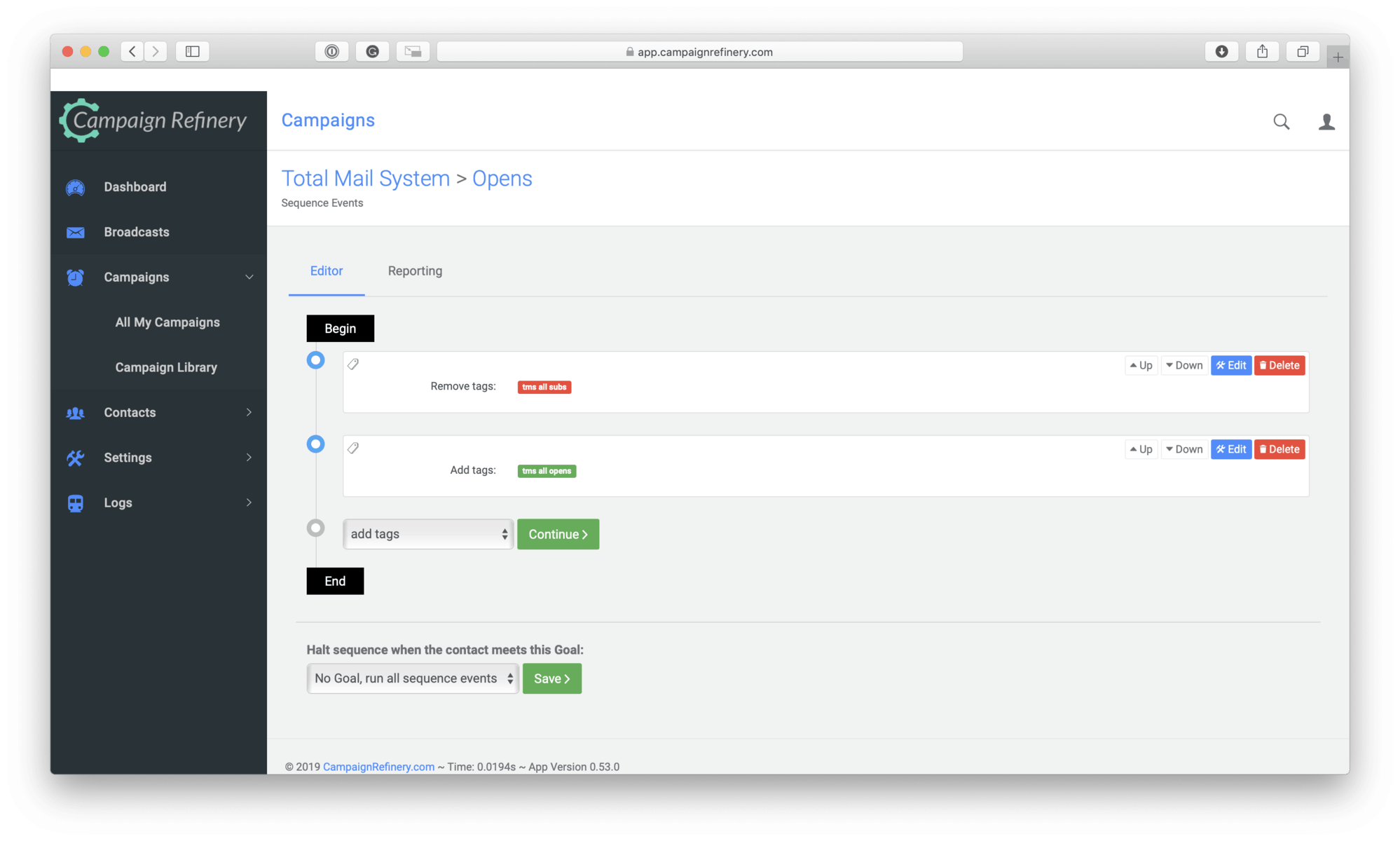The height and width of the screenshot is (841, 1400).
Task: Click the Safari address bar
Action: pyautogui.click(x=699, y=51)
